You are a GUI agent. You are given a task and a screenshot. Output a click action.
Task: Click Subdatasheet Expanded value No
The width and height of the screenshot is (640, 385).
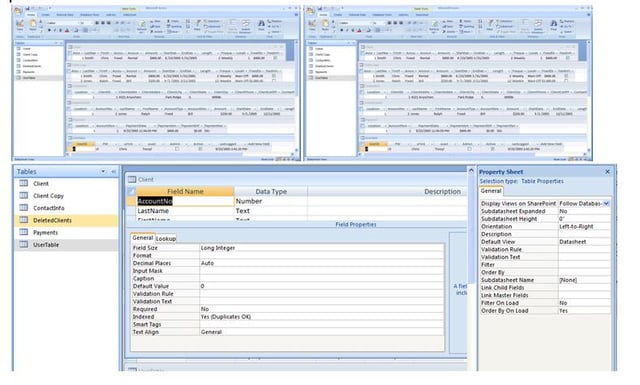[x=584, y=211]
